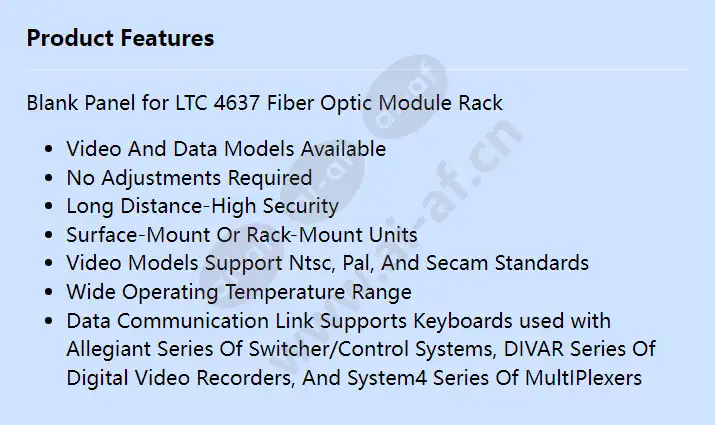Click the Digital Video Recorders text line
The image size is (715, 425).
[x=354, y=378]
